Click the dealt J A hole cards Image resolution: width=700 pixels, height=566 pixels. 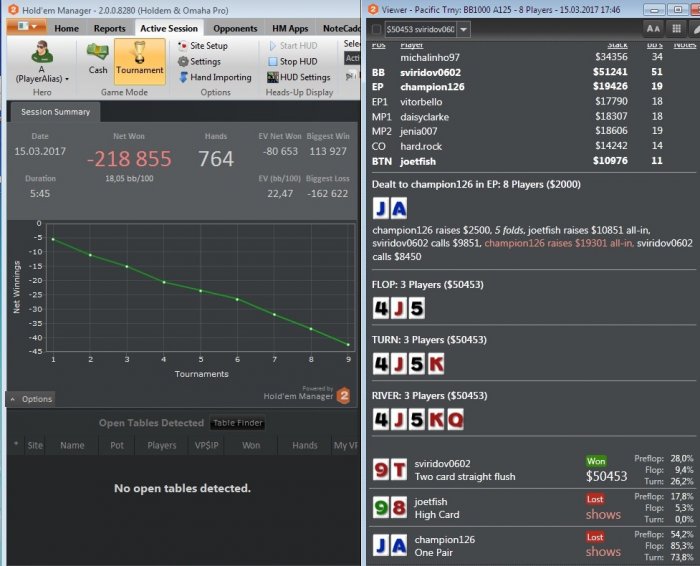click(x=390, y=208)
